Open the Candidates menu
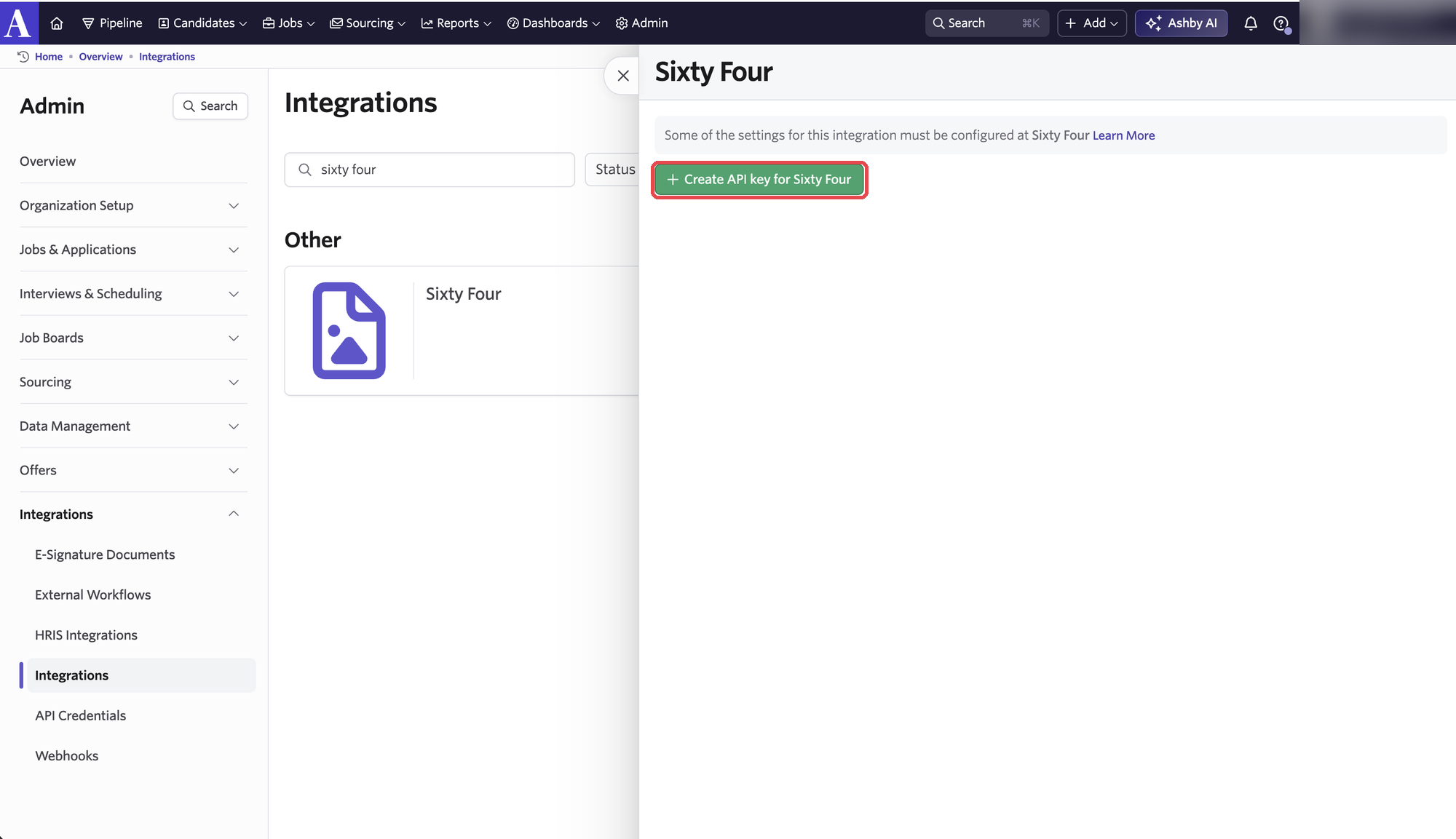1456x839 pixels. tap(202, 23)
